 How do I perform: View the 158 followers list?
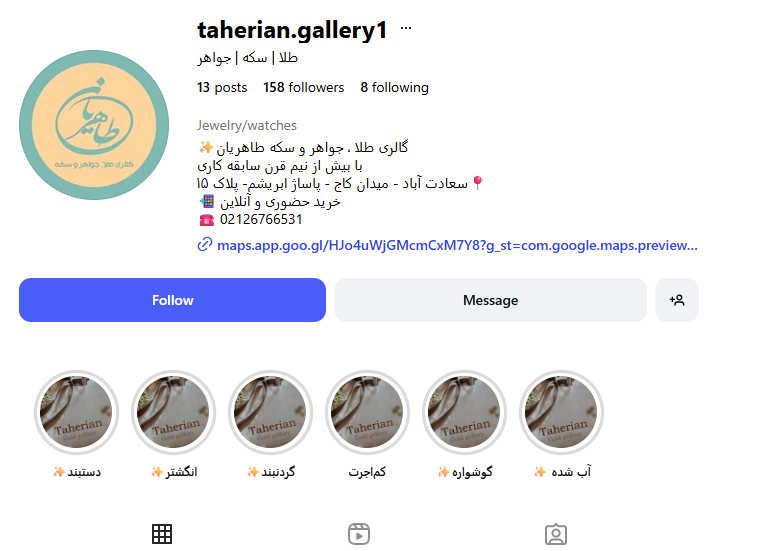[x=303, y=87]
